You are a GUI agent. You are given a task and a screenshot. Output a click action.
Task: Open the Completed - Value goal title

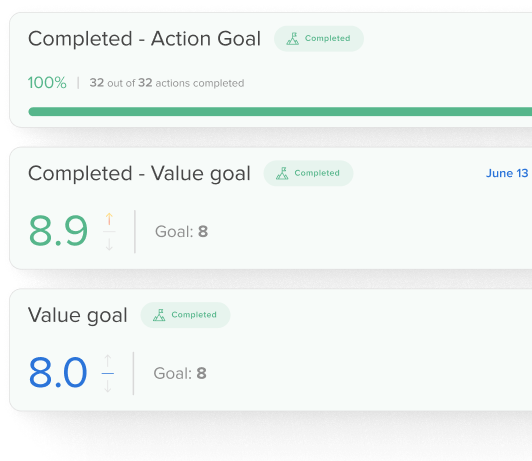[x=139, y=174]
